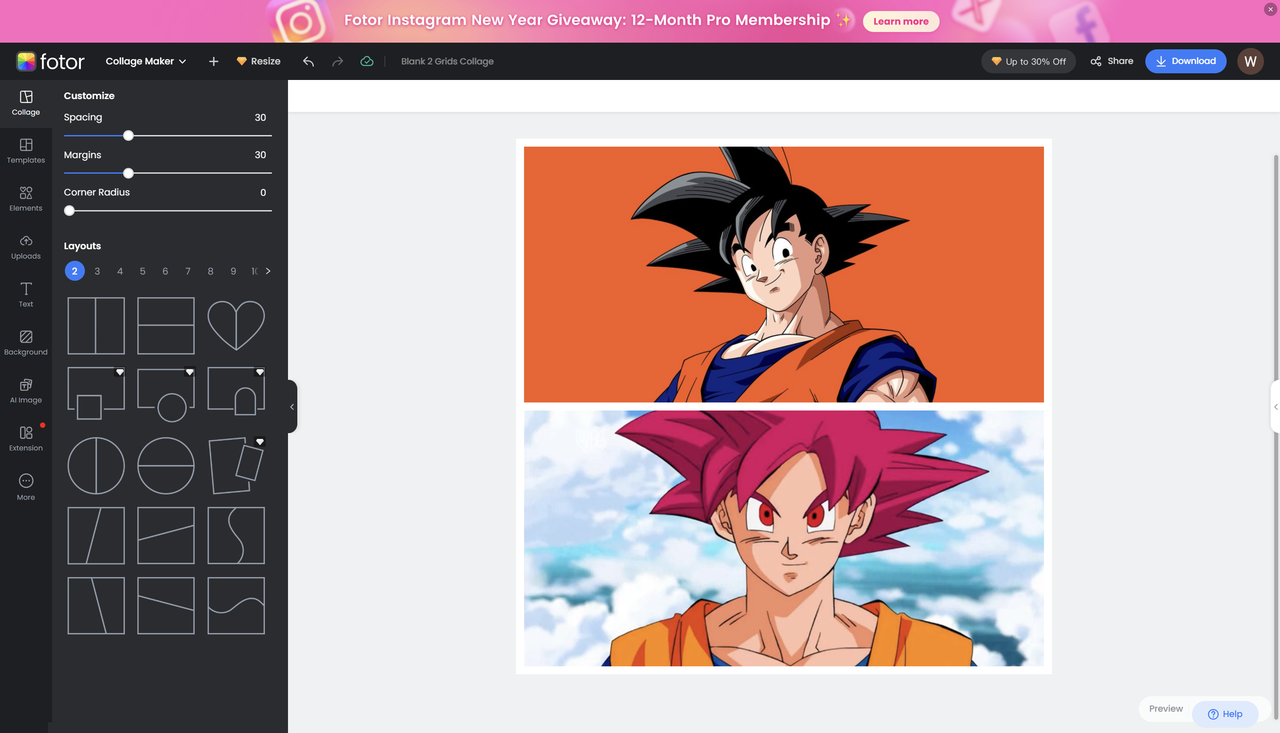The width and height of the screenshot is (1280, 733).
Task: Select the layout with inset arch
Action: pos(236,392)
